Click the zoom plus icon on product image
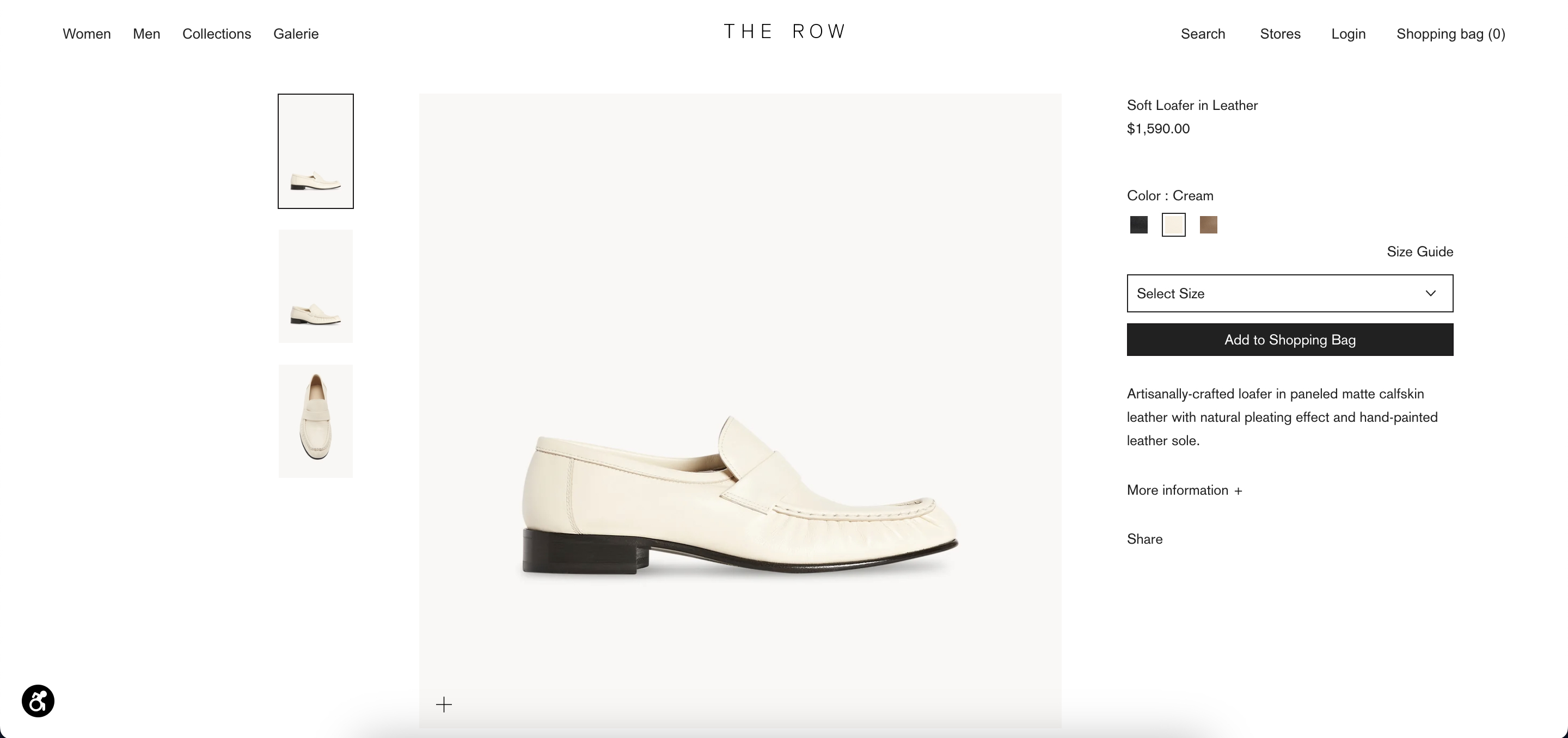This screenshot has width=1568, height=738. pyautogui.click(x=444, y=705)
